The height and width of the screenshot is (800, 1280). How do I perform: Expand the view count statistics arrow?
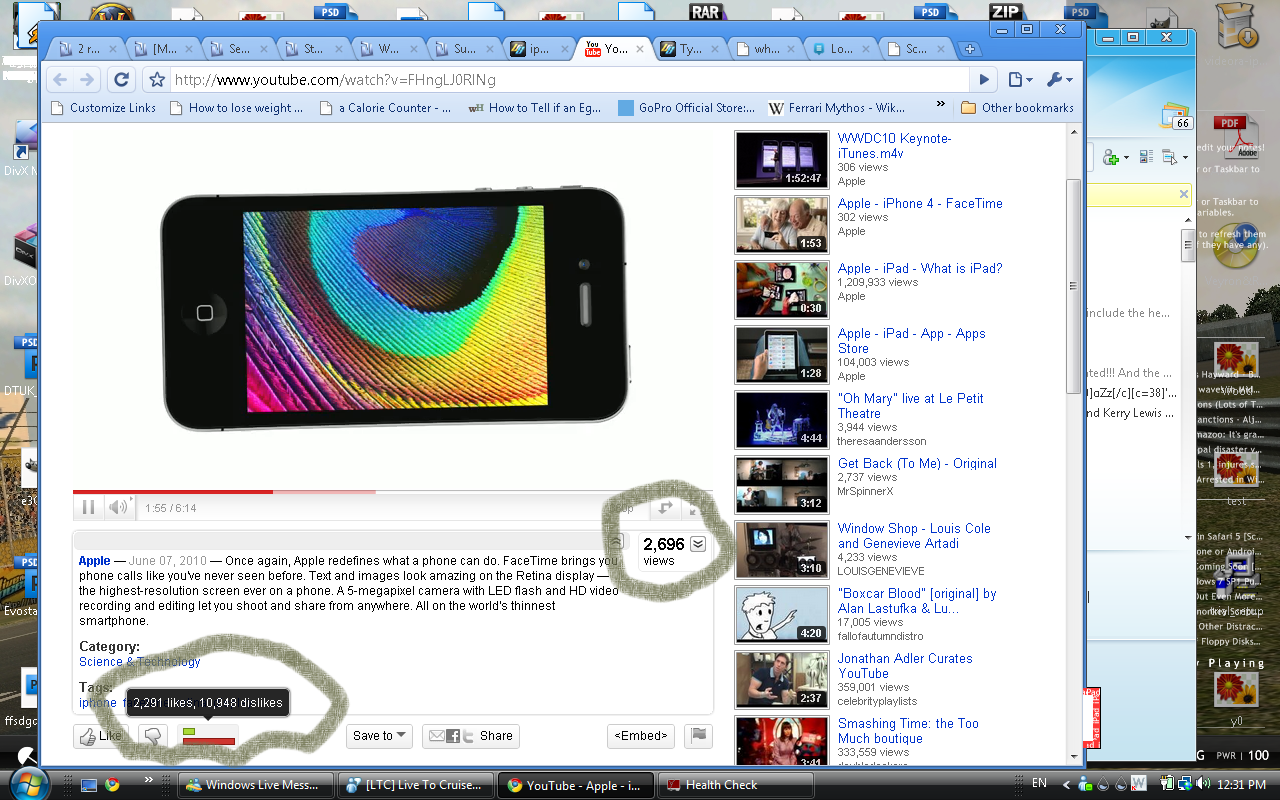tap(698, 544)
